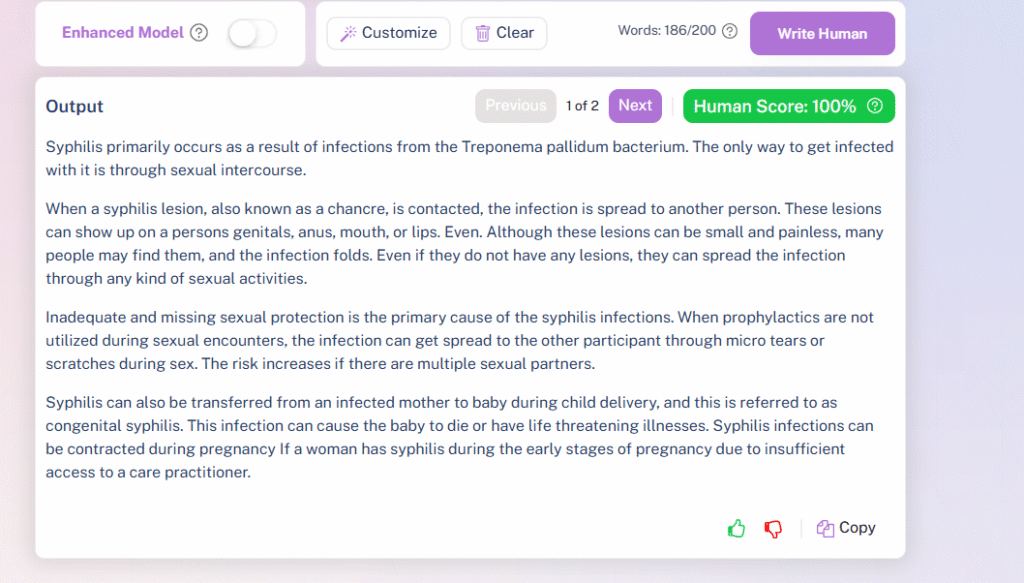Click the Copy icon below the output

[x=825, y=529]
